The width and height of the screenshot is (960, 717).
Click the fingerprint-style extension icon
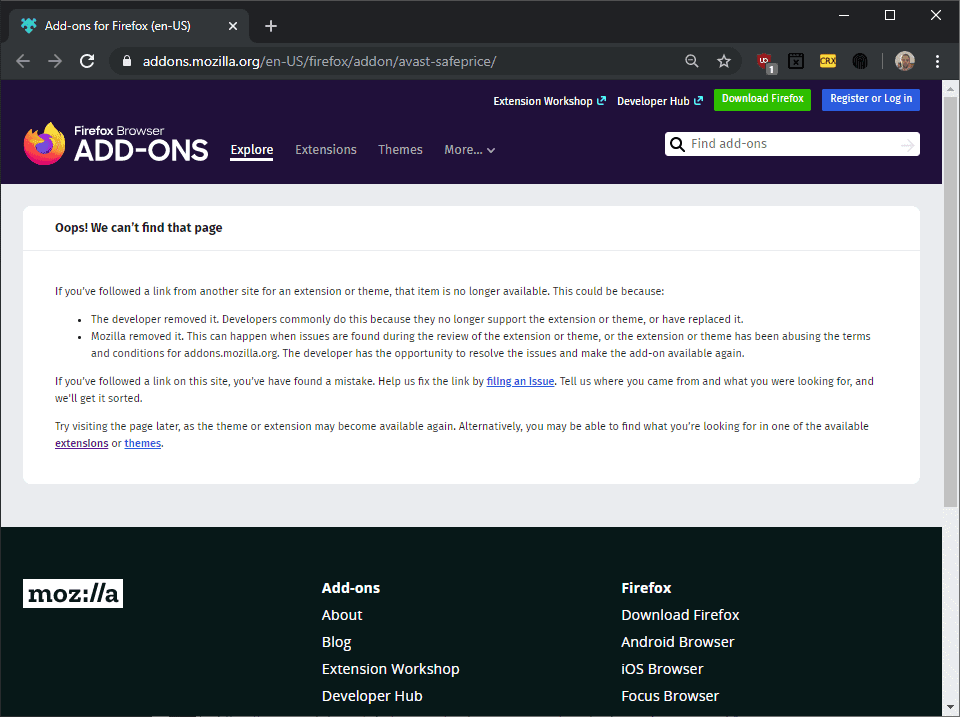tap(860, 61)
